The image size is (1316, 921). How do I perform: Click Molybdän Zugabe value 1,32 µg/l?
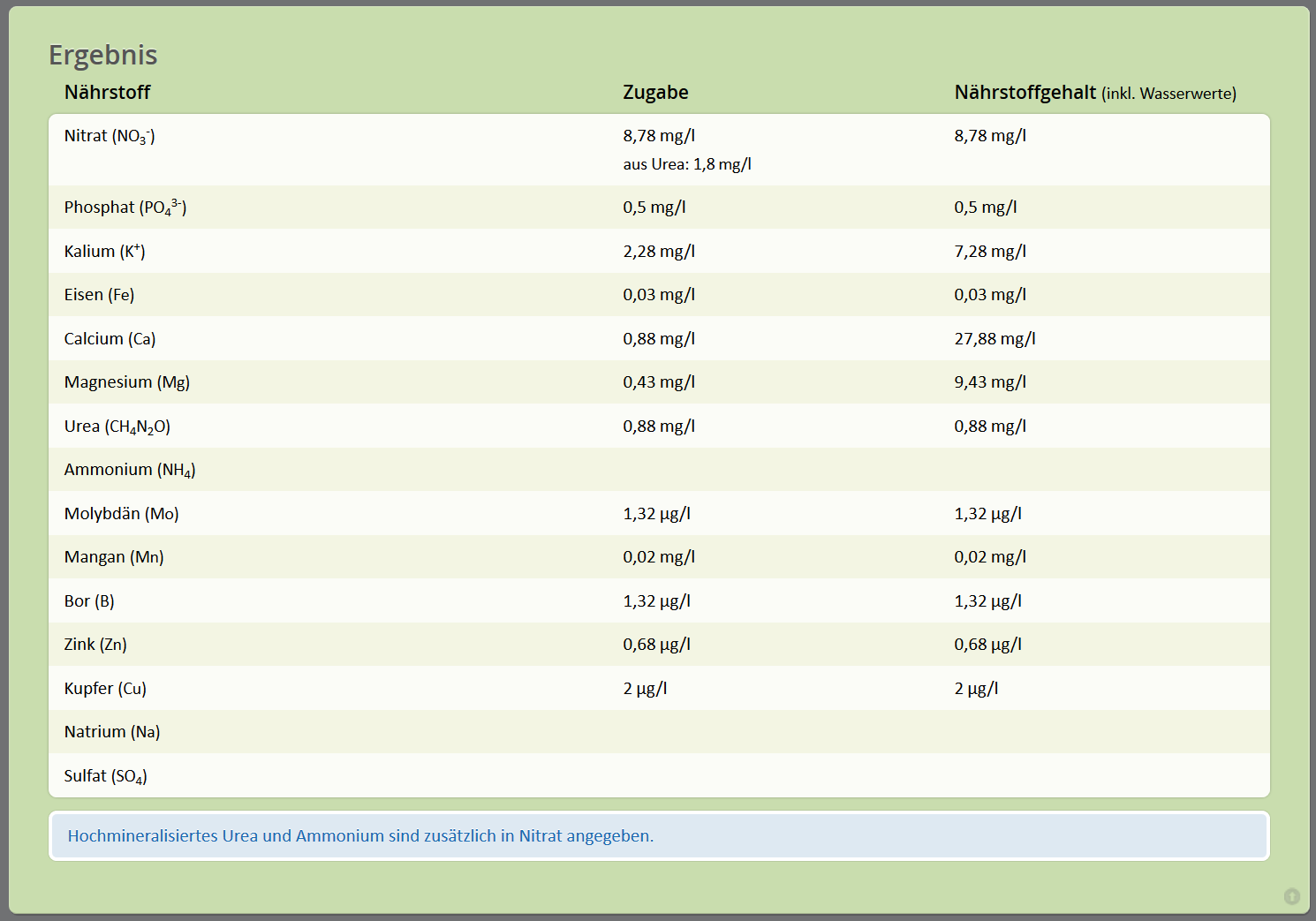pos(657,514)
